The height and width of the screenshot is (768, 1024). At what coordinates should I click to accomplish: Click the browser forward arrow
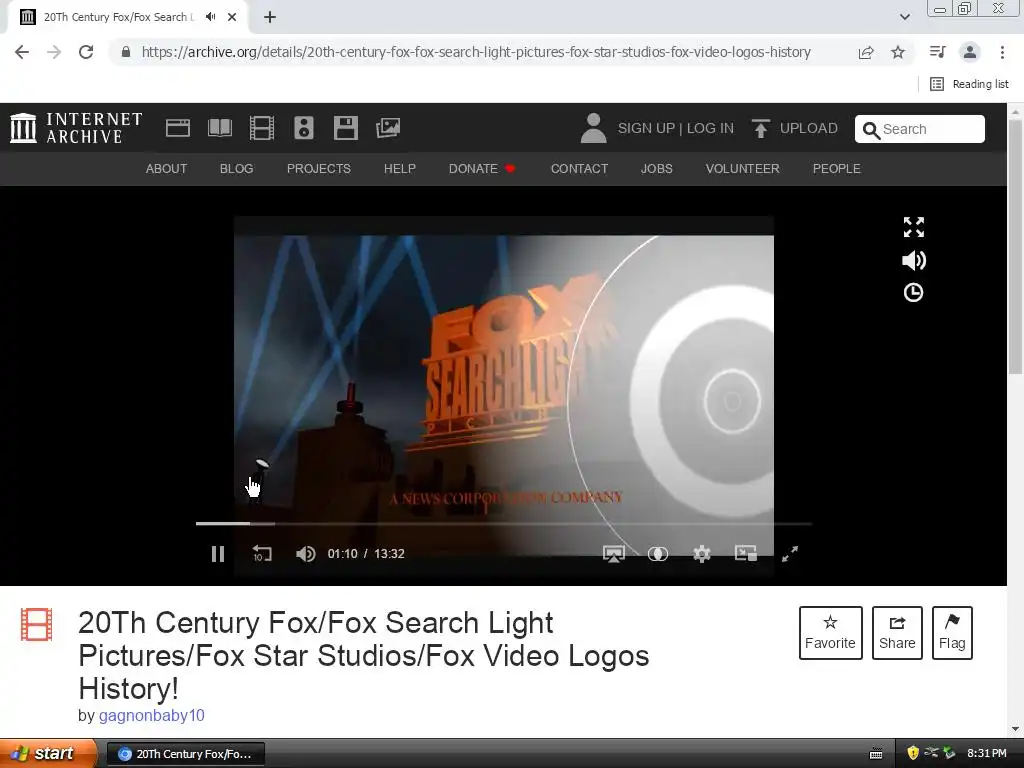(x=54, y=52)
